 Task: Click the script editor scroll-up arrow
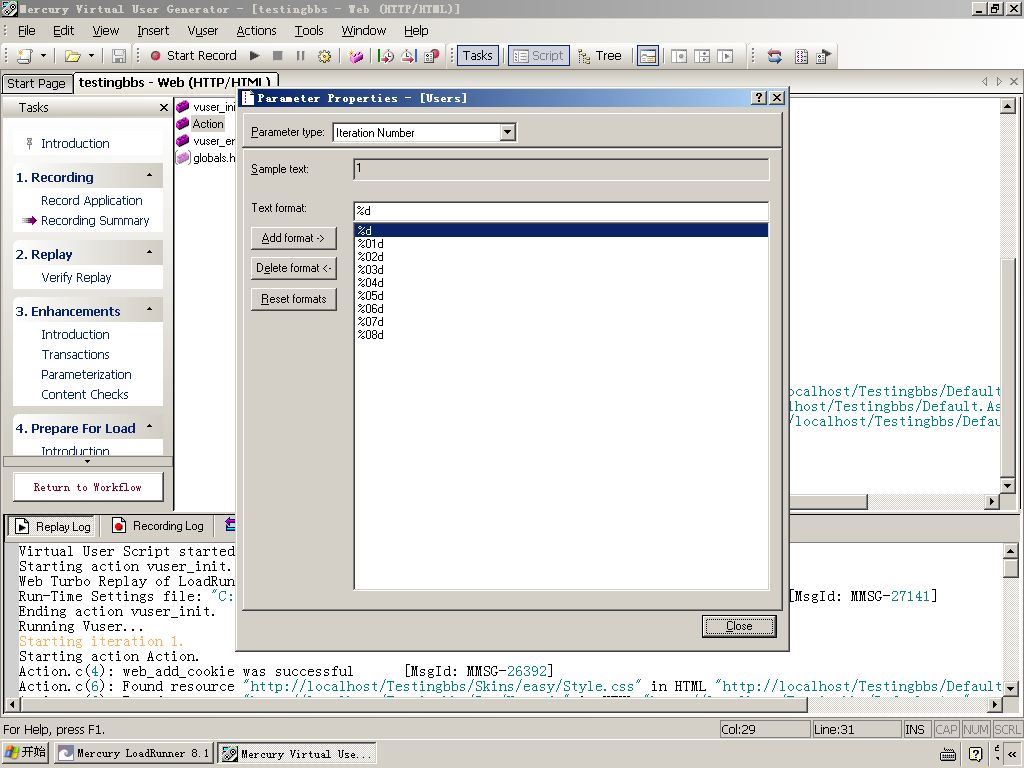(x=1007, y=106)
